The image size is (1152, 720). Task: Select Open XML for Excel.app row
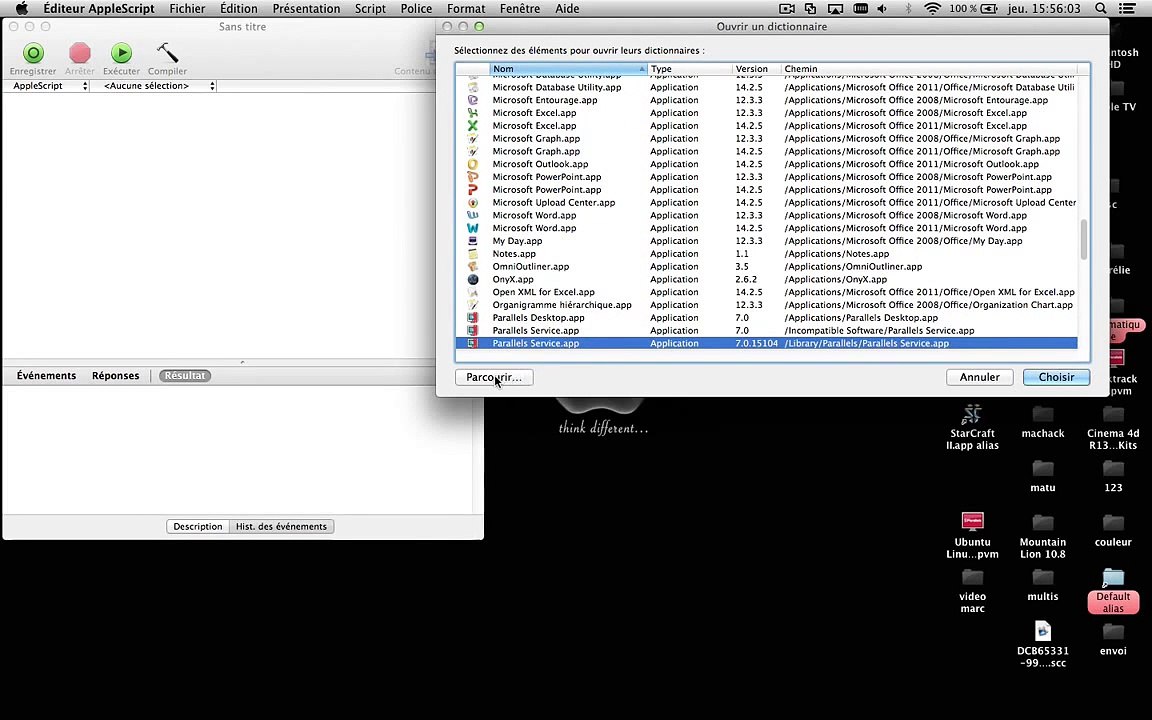pos(766,292)
